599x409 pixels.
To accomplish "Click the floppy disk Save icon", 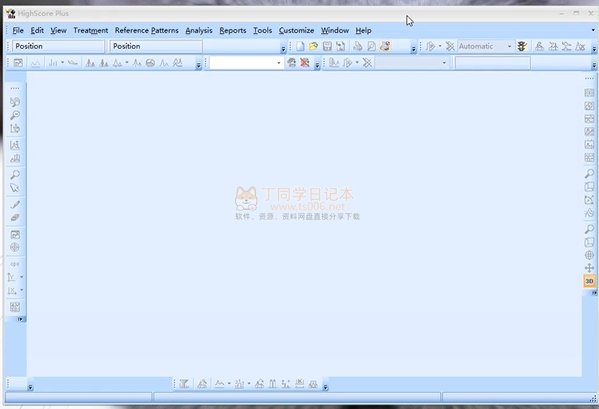I will click(x=327, y=46).
